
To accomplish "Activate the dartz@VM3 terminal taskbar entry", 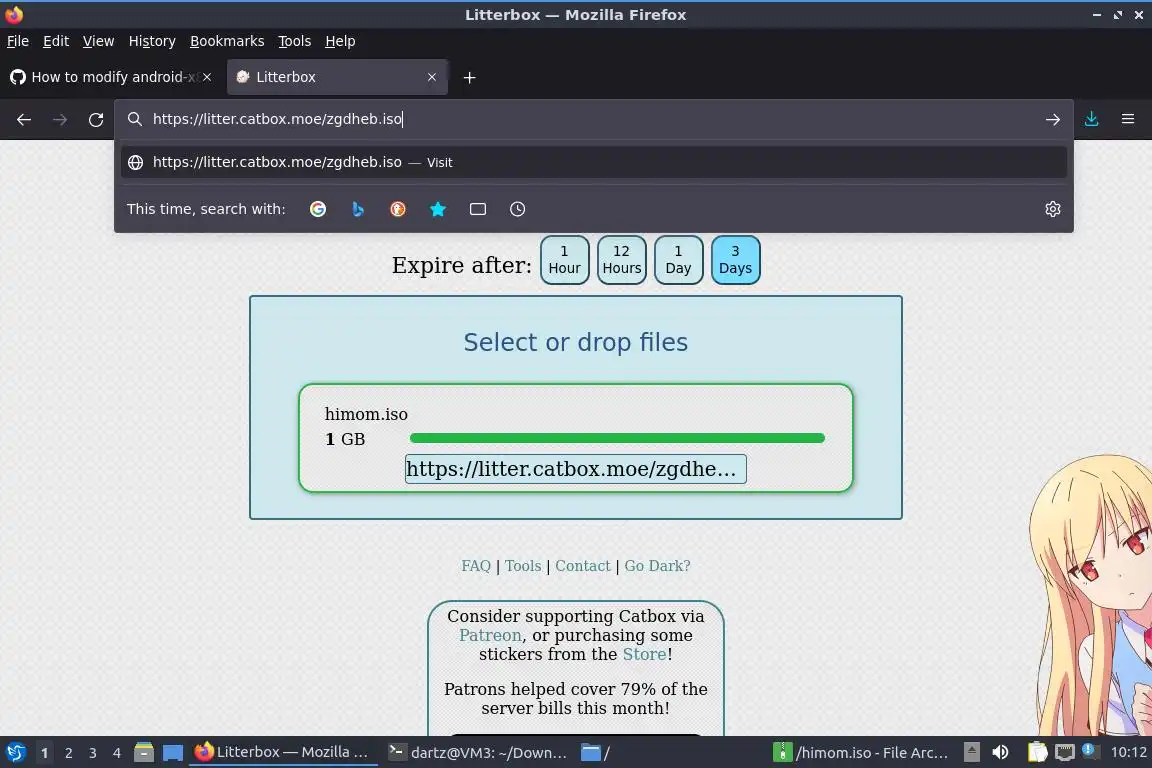I will (x=478, y=753).
